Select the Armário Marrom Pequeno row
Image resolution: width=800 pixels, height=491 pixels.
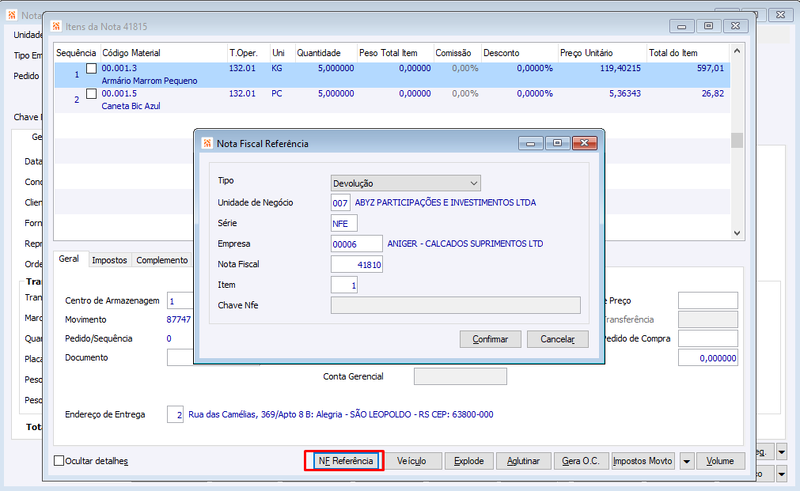tap(392, 75)
